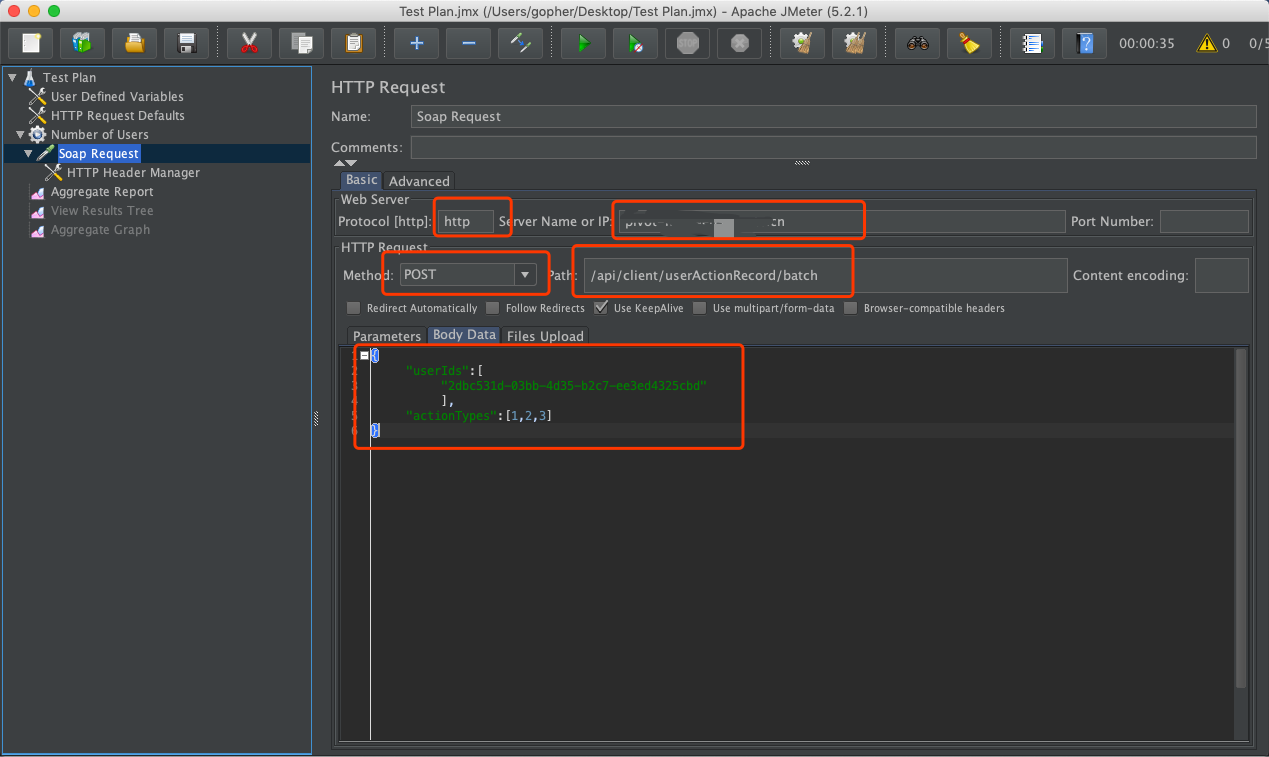Toggle enable/disable of selected element
Screen dimensions: 1269x757
pos(521,43)
